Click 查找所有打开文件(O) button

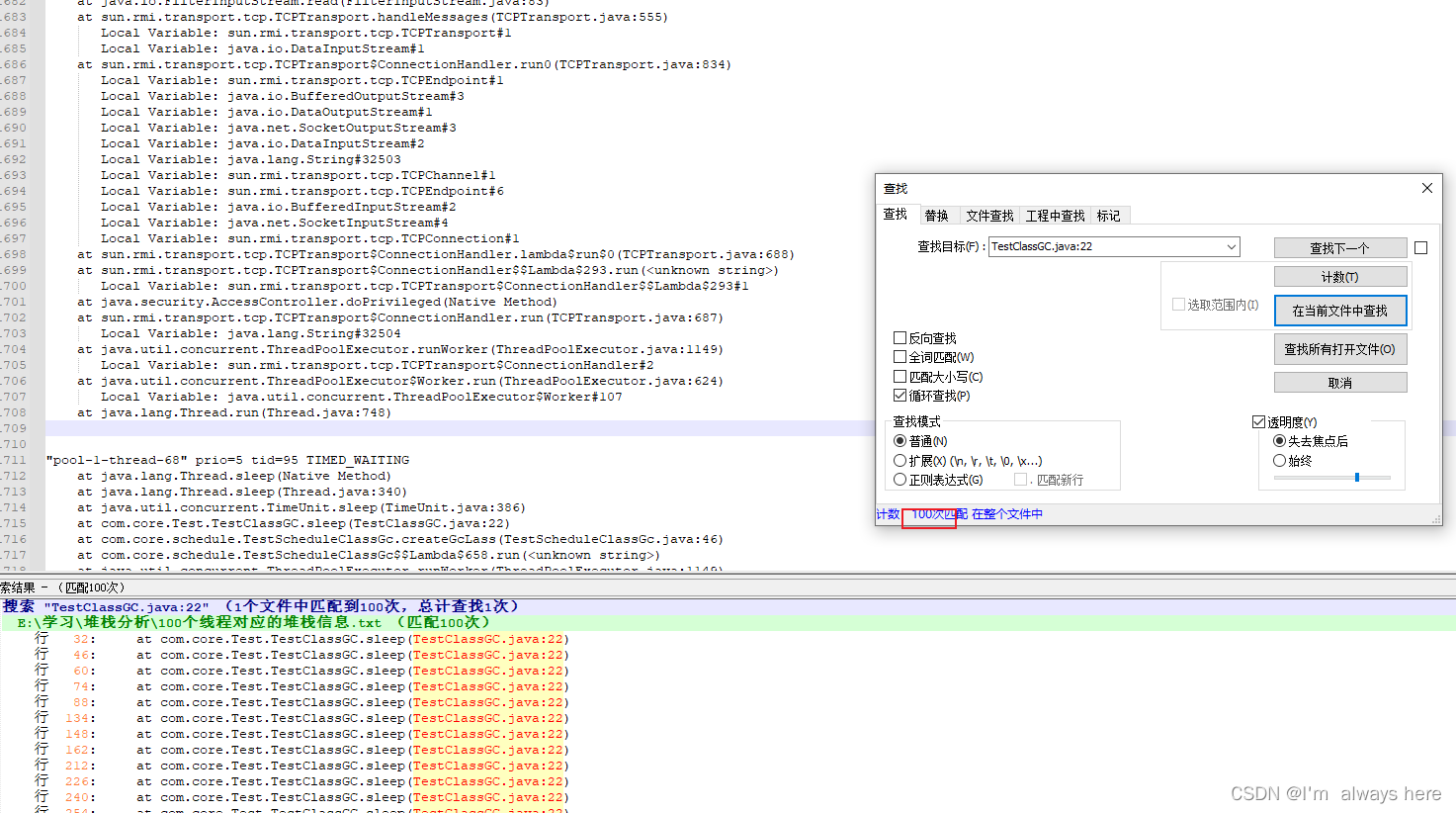(1339, 349)
